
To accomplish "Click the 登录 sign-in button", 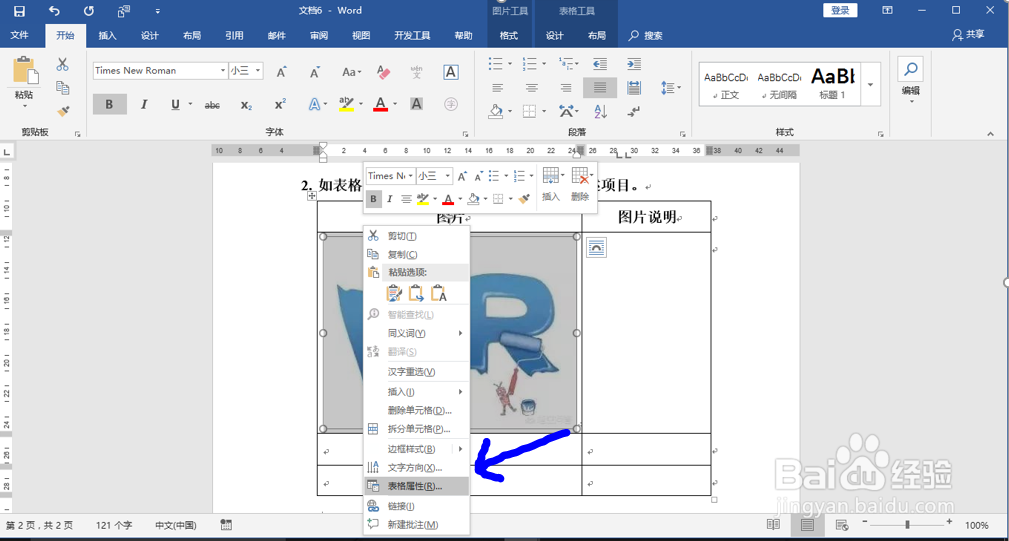I will click(840, 10).
